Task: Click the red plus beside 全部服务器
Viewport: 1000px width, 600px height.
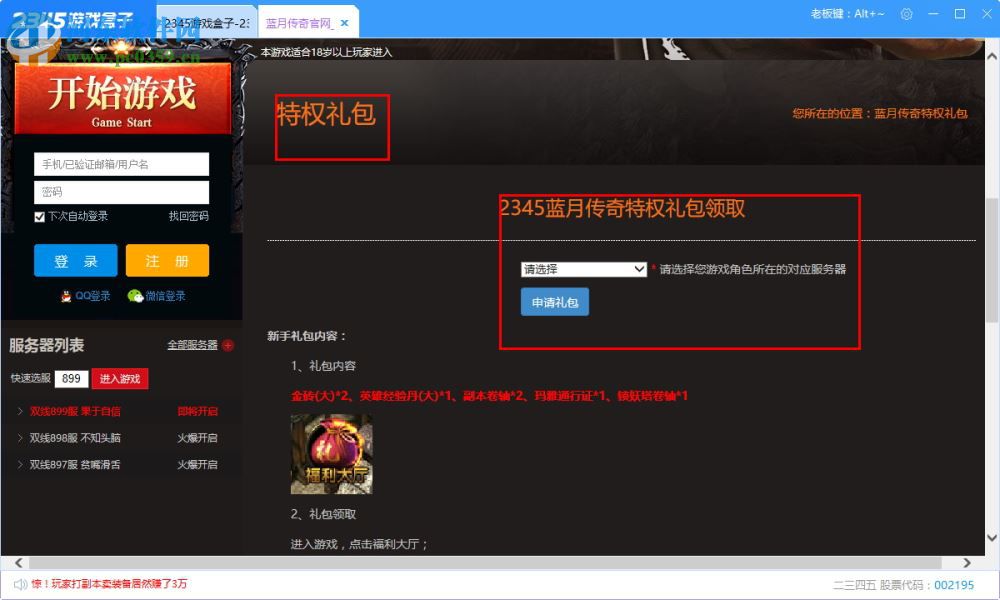Action: pyautogui.click(x=228, y=345)
